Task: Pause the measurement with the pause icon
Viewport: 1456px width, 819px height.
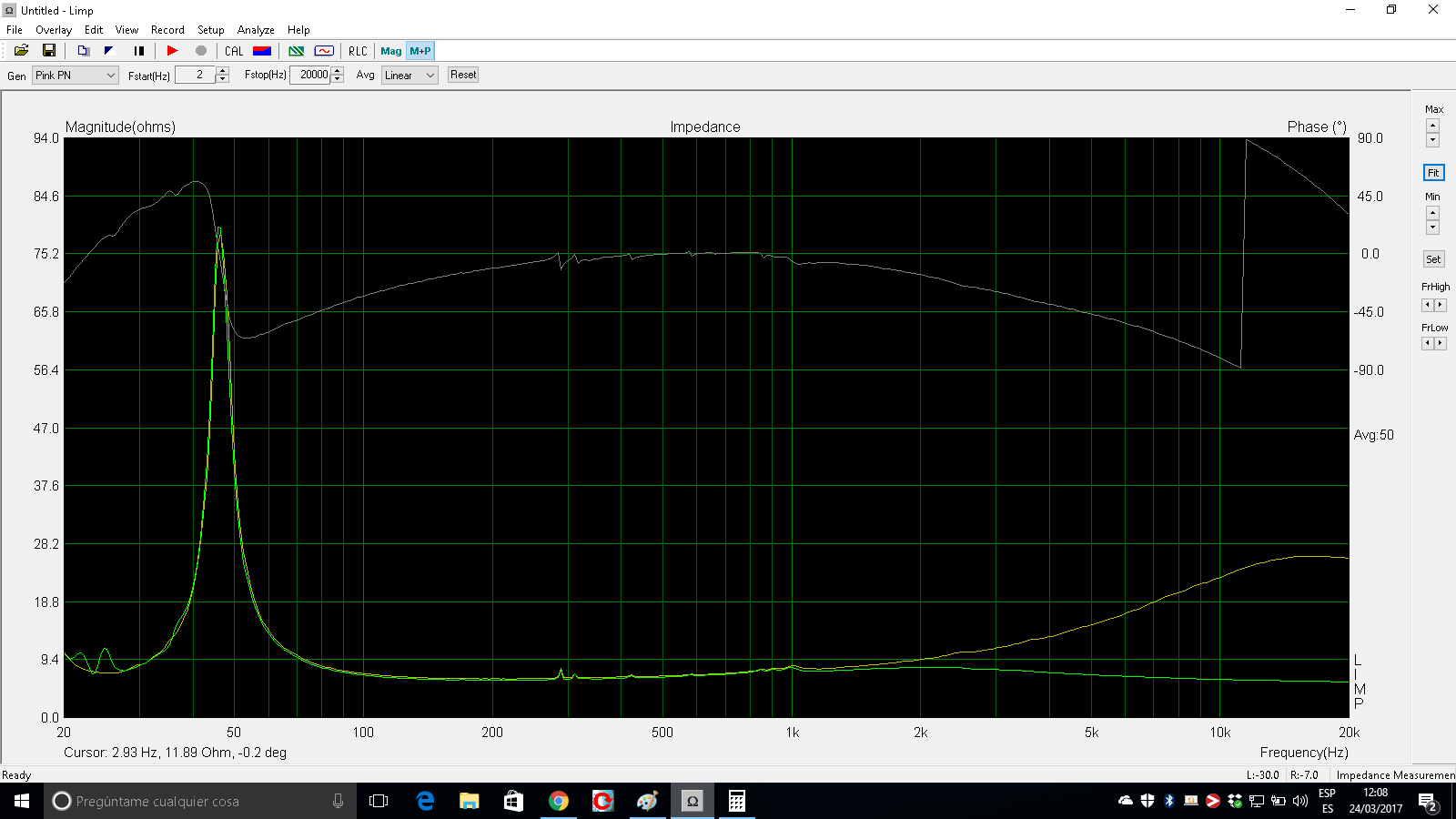Action: pos(138,51)
